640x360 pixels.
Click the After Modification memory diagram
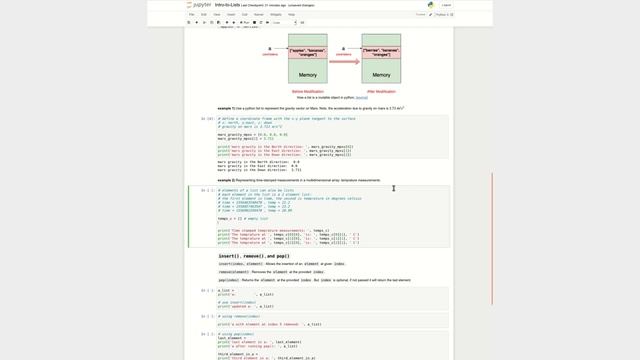click(x=381, y=59)
